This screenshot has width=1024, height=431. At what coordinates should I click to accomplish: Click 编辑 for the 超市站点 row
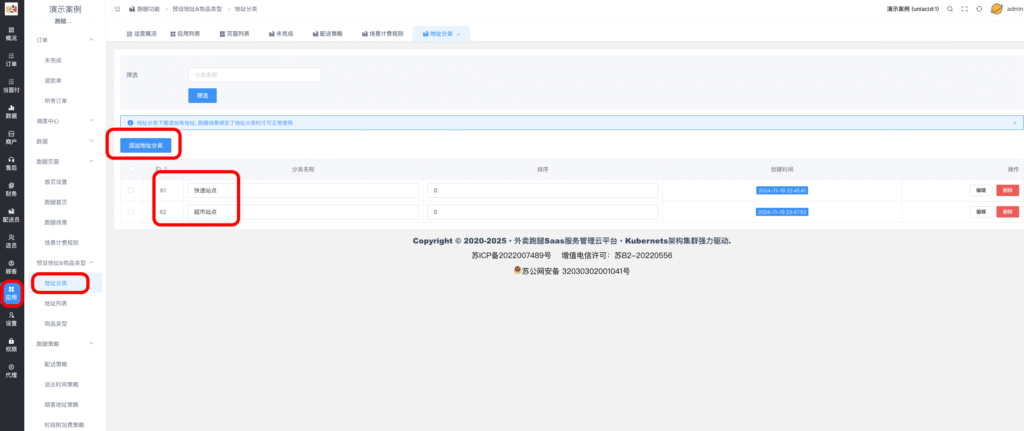point(980,212)
